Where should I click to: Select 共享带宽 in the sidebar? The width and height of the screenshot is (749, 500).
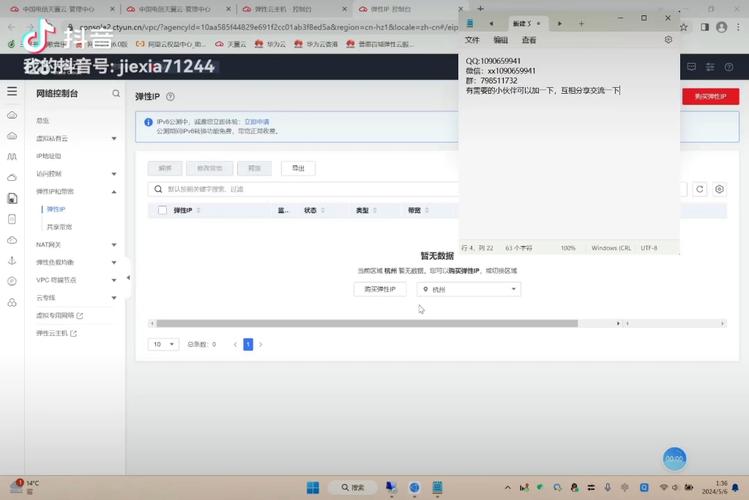pyautogui.click(x=59, y=227)
